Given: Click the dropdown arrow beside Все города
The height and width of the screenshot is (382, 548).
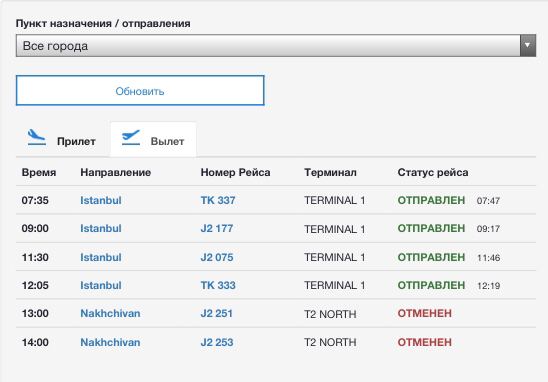Looking at the screenshot, I should 528,45.
